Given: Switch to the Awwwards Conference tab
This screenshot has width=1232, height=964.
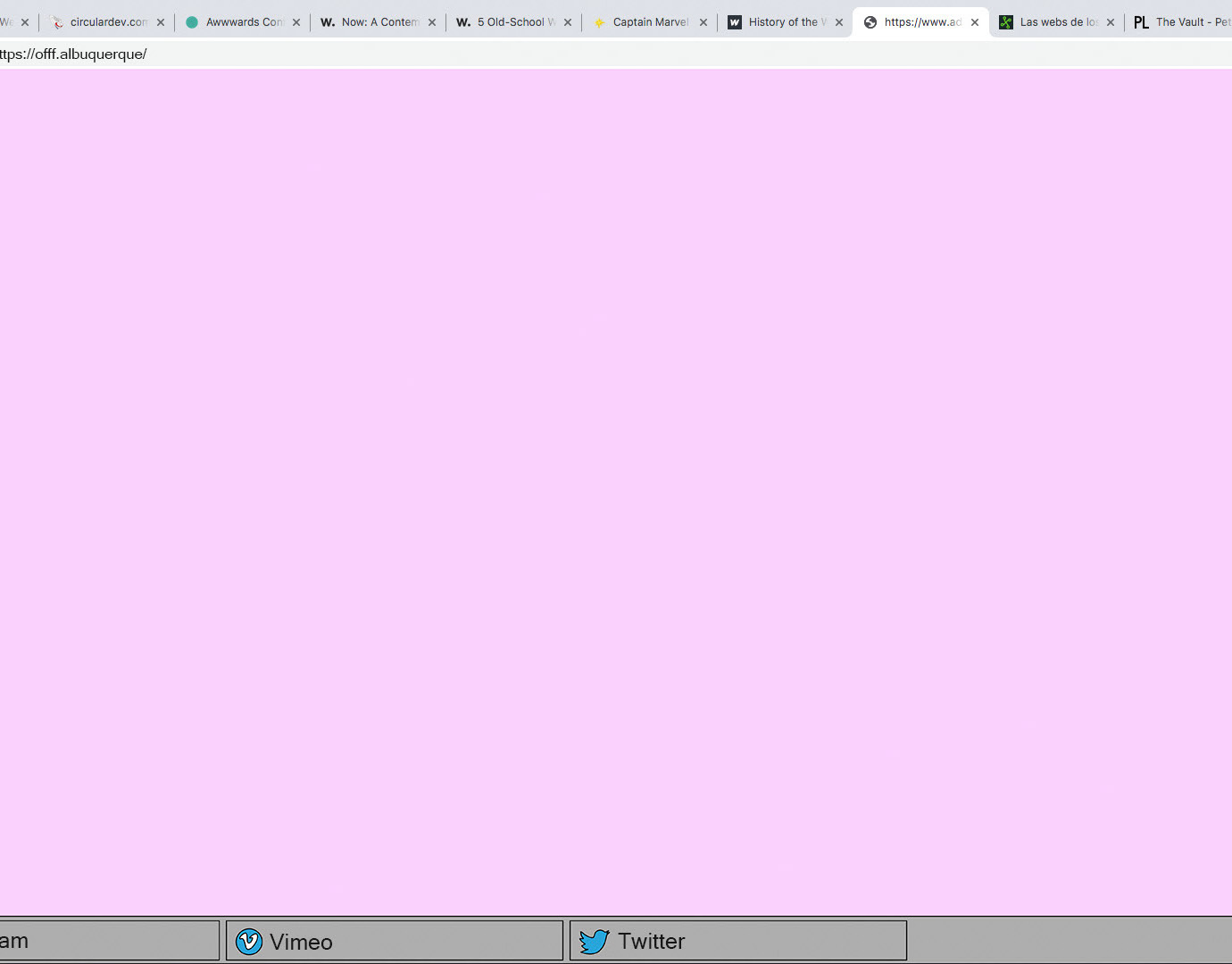Looking at the screenshot, I should (x=243, y=22).
